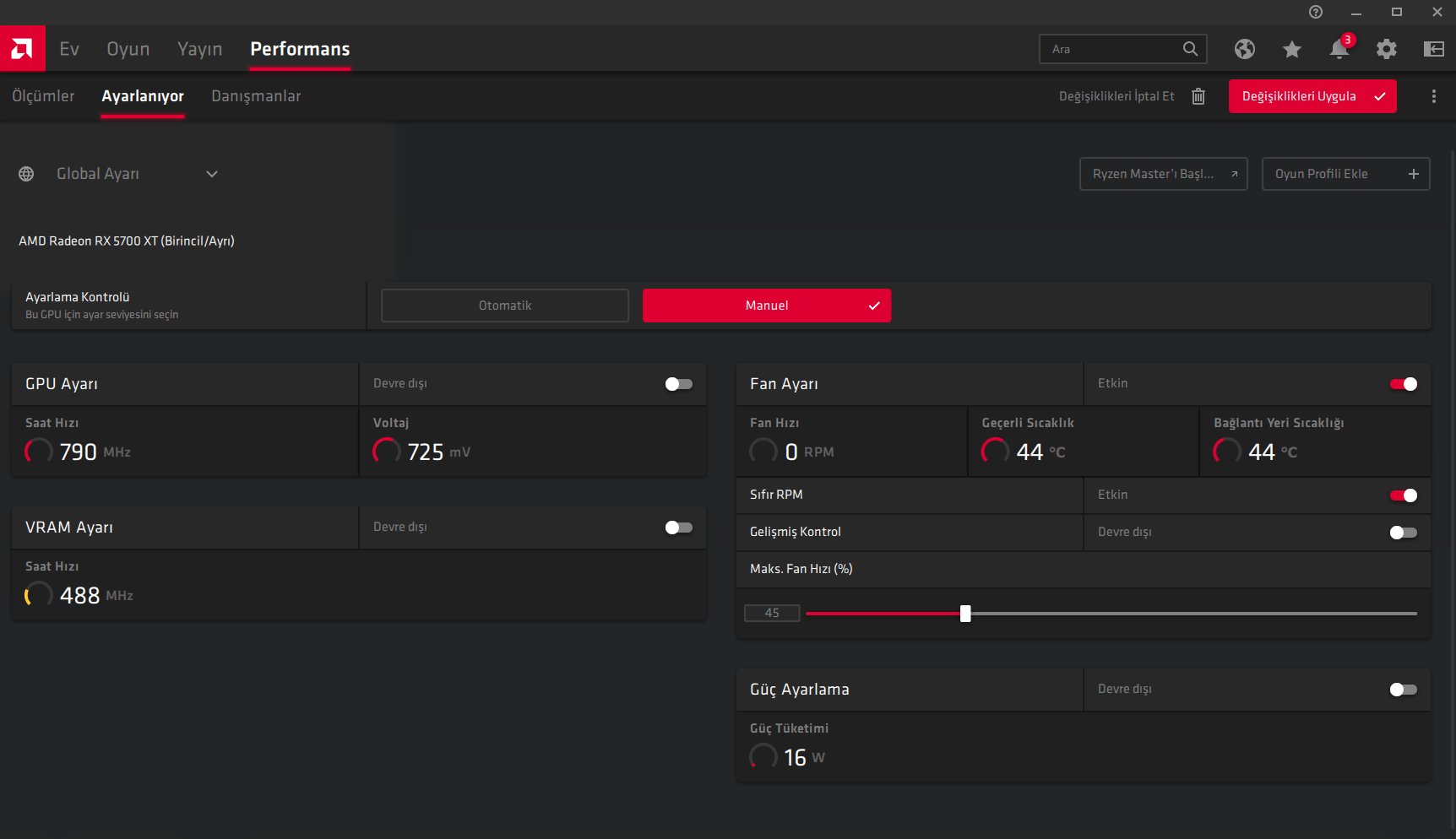Click the AMD logo home icon
This screenshot has height=839, width=1456.
[22, 48]
